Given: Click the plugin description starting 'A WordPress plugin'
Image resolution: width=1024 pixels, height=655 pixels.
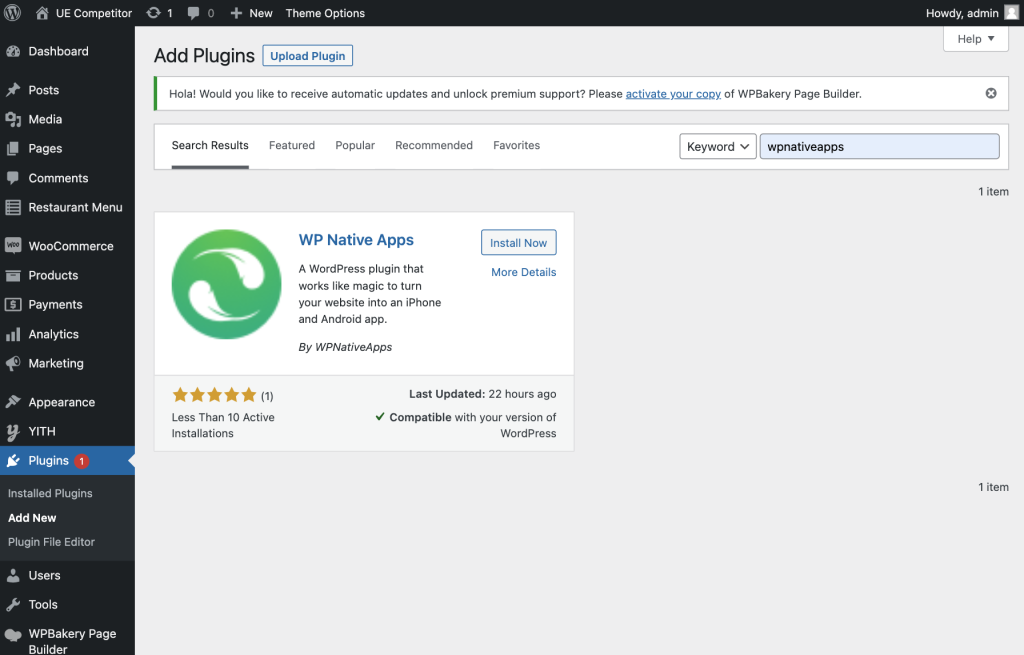Looking at the screenshot, I should pyautogui.click(x=370, y=294).
